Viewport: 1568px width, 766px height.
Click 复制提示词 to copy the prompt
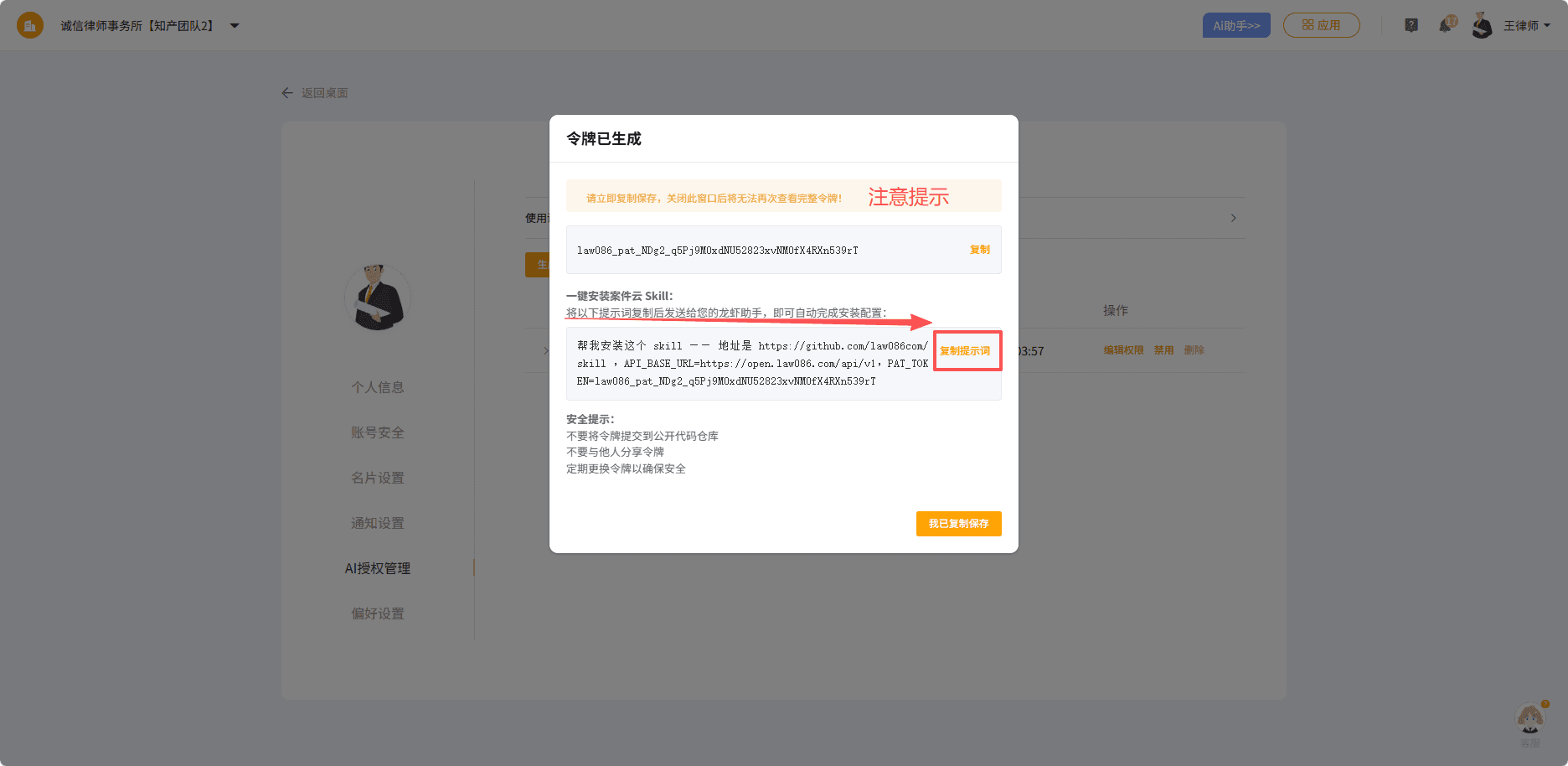click(x=965, y=351)
